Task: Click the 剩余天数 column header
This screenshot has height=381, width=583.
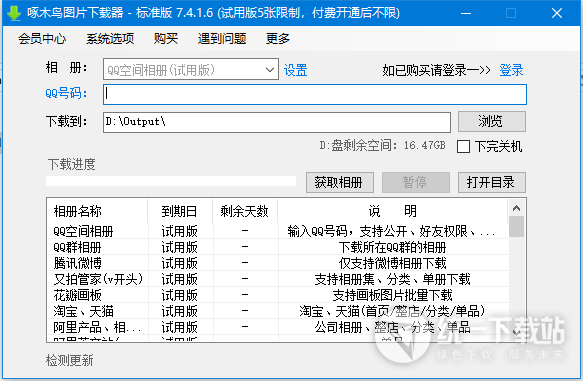Action: (x=245, y=211)
